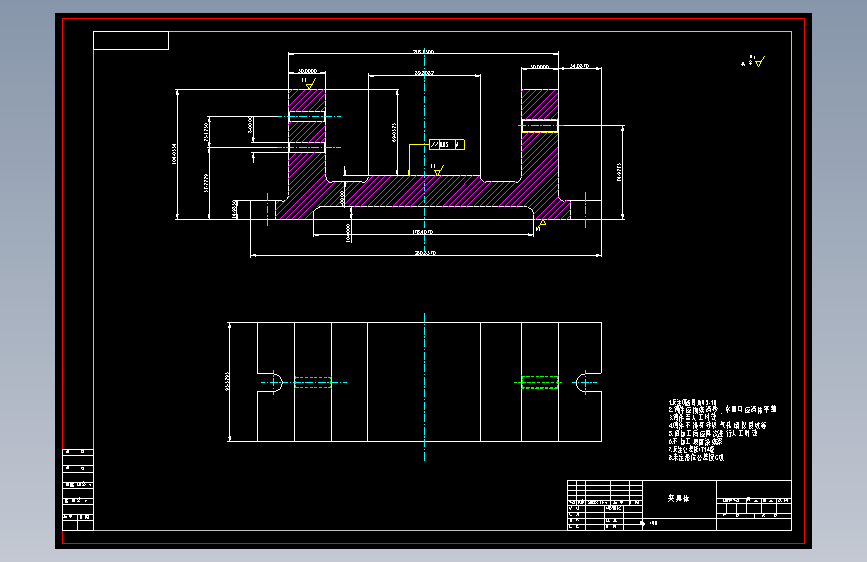Pick roughness symbol under the base's right end

541,225
